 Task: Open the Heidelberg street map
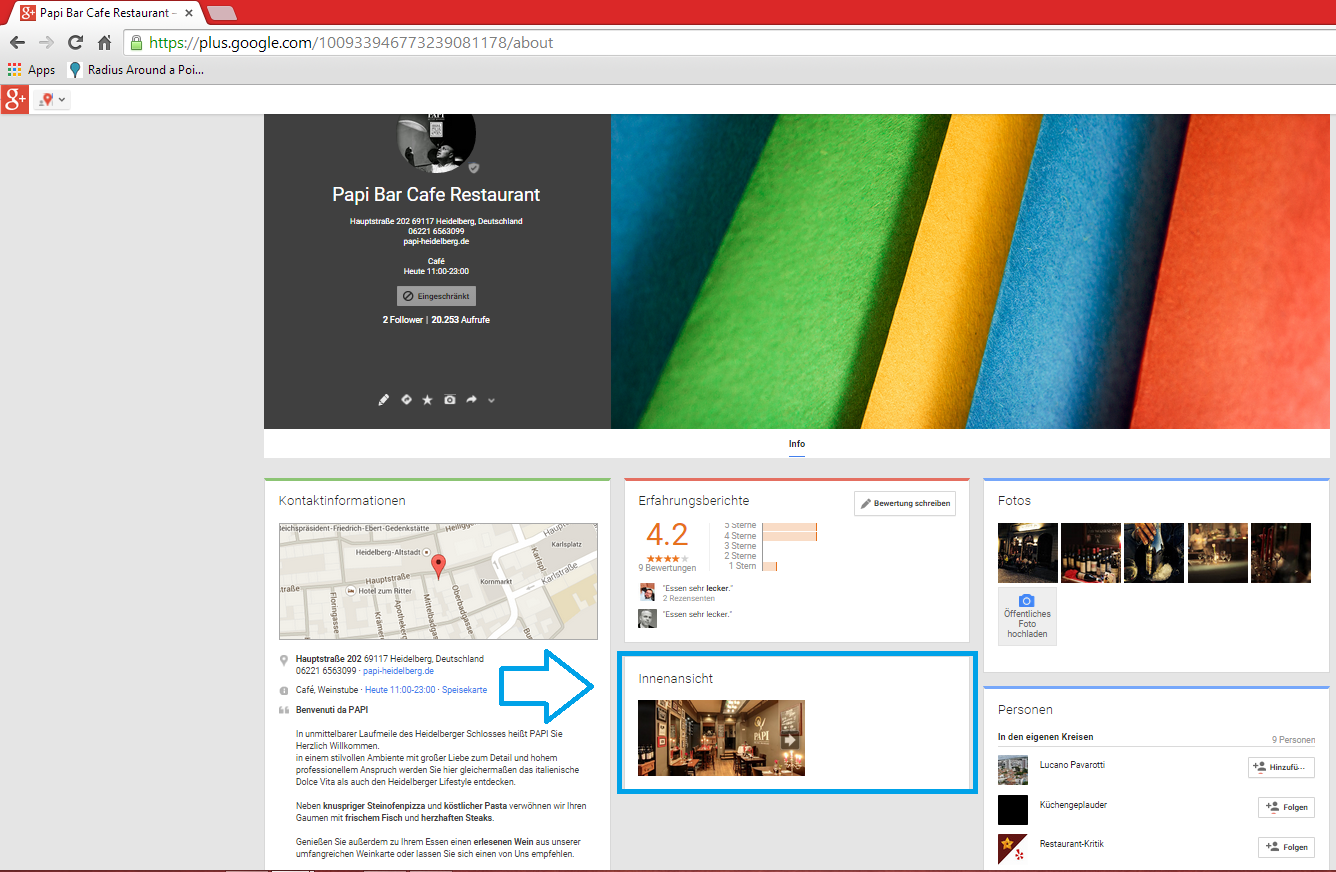point(438,581)
